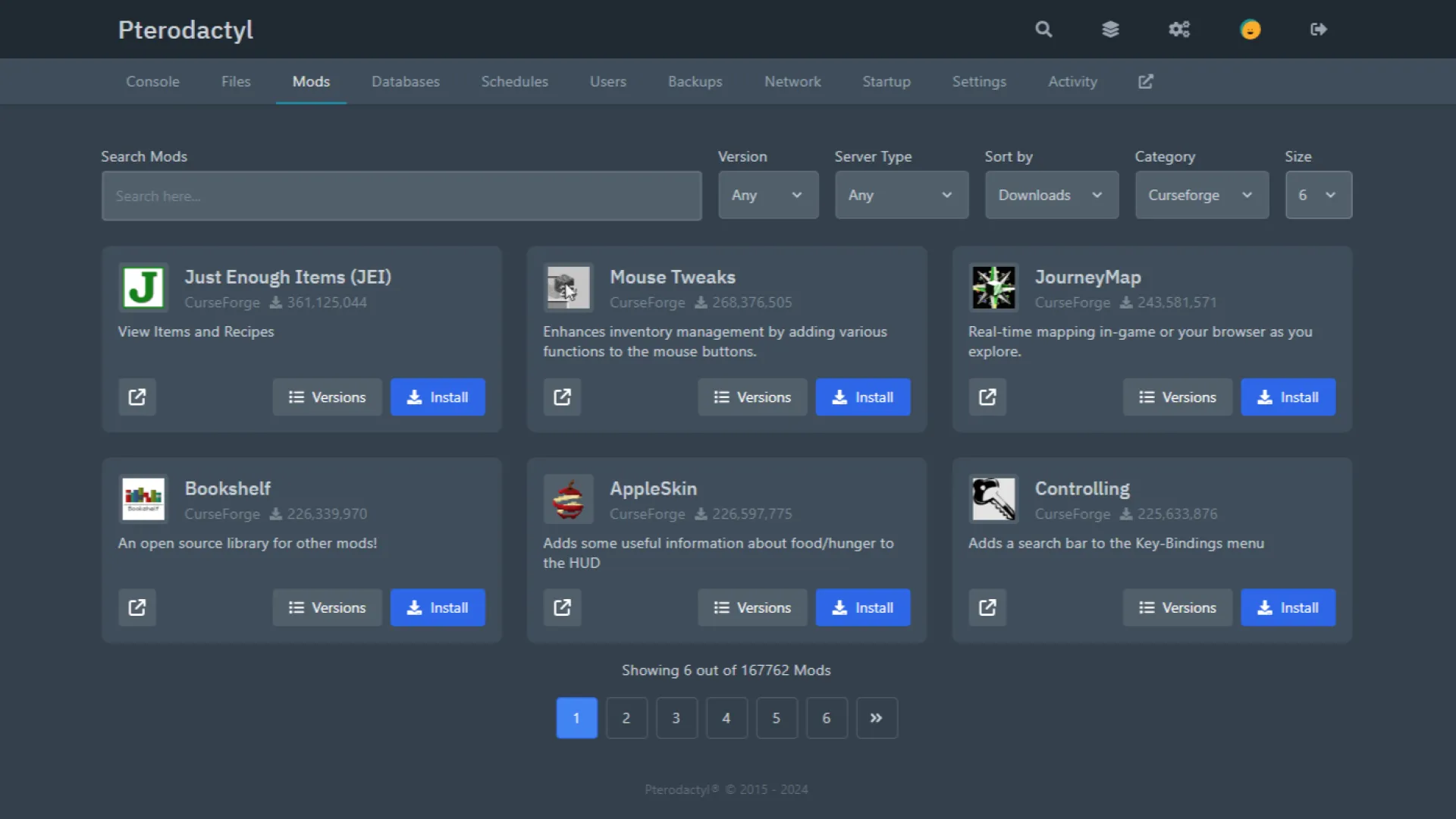1456x819 pixels.
Task: Click the logout arrow icon
Action: [1319, 30]
